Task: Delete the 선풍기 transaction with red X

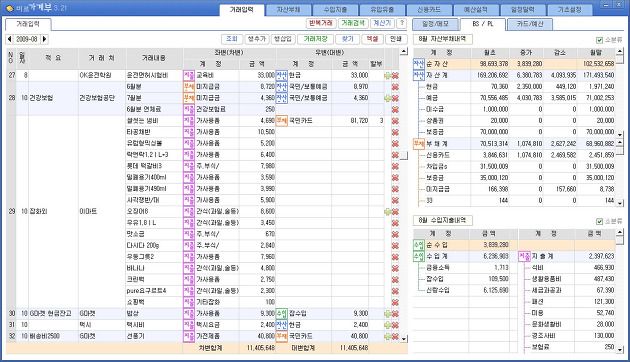Action: coord(395,336)
